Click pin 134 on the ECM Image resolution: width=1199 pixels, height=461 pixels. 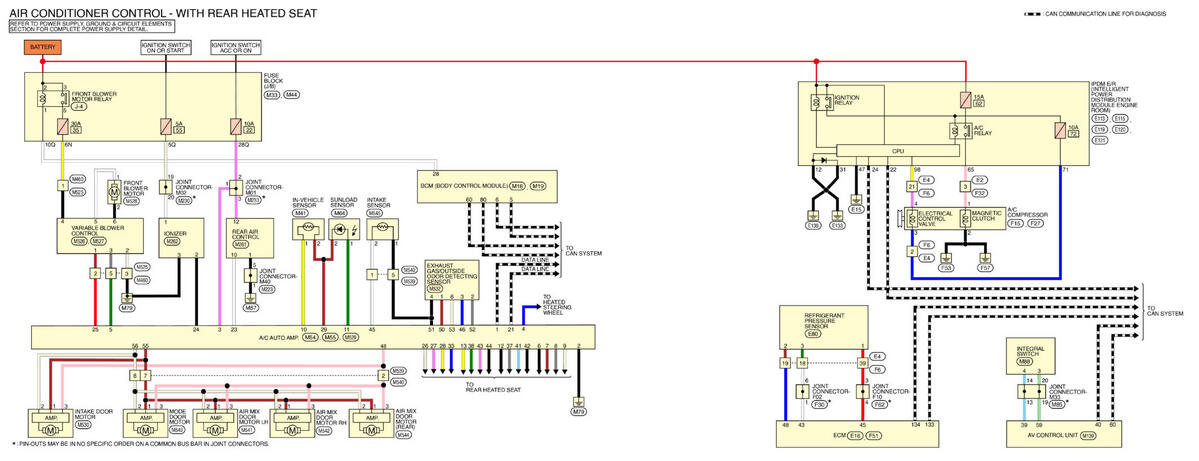pos(915,423)
